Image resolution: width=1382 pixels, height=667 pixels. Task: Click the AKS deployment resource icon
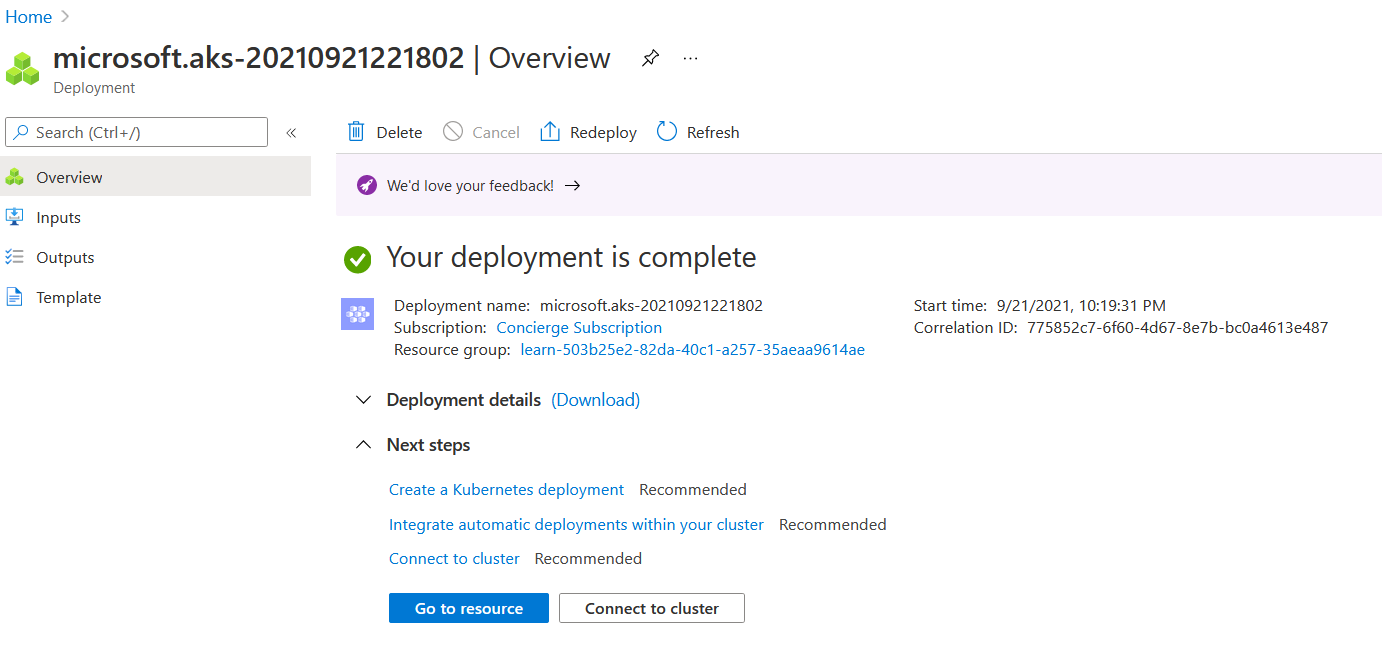(x=357, y=314)
